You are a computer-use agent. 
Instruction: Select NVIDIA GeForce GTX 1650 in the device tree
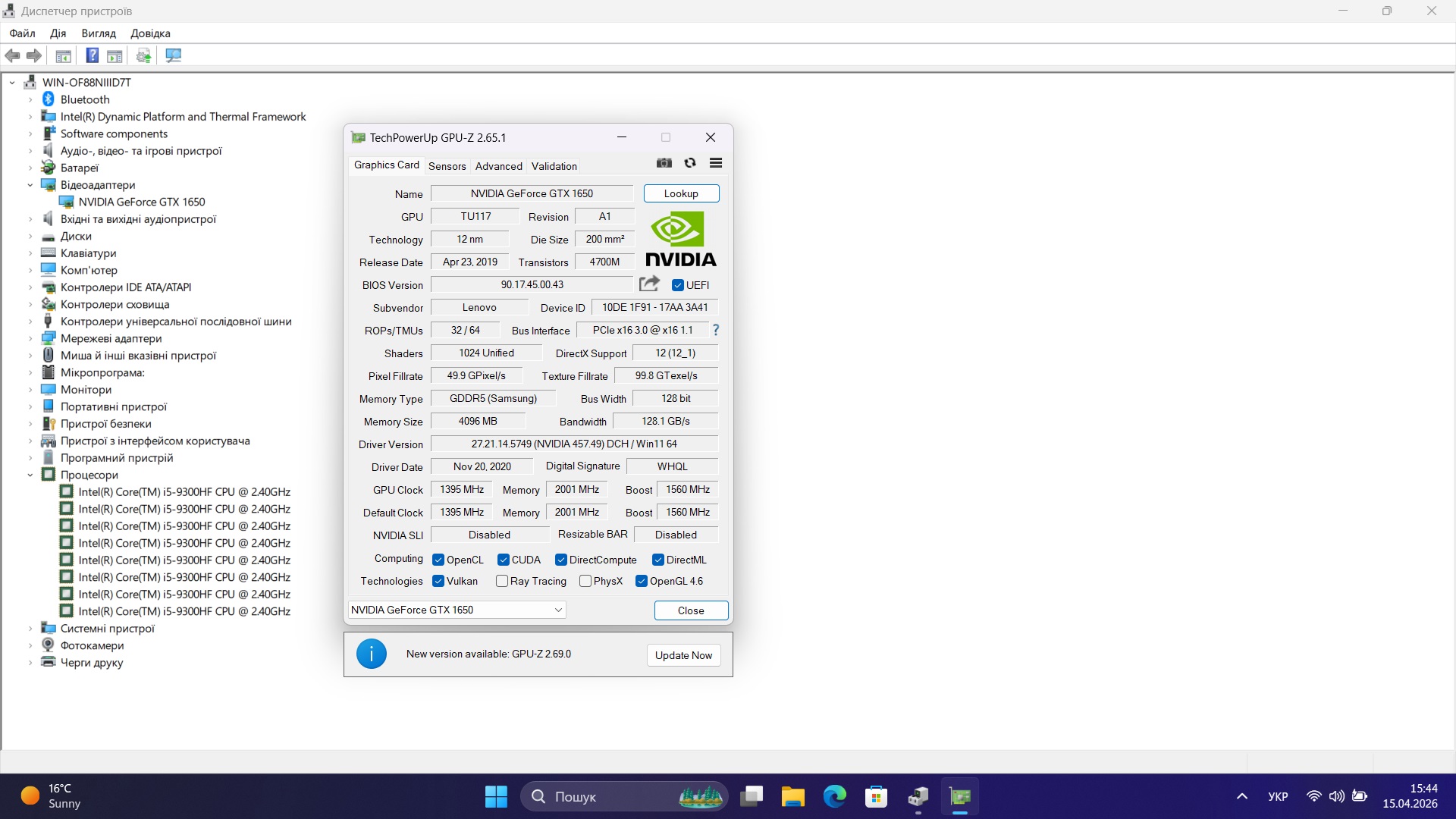pos(142,202)
